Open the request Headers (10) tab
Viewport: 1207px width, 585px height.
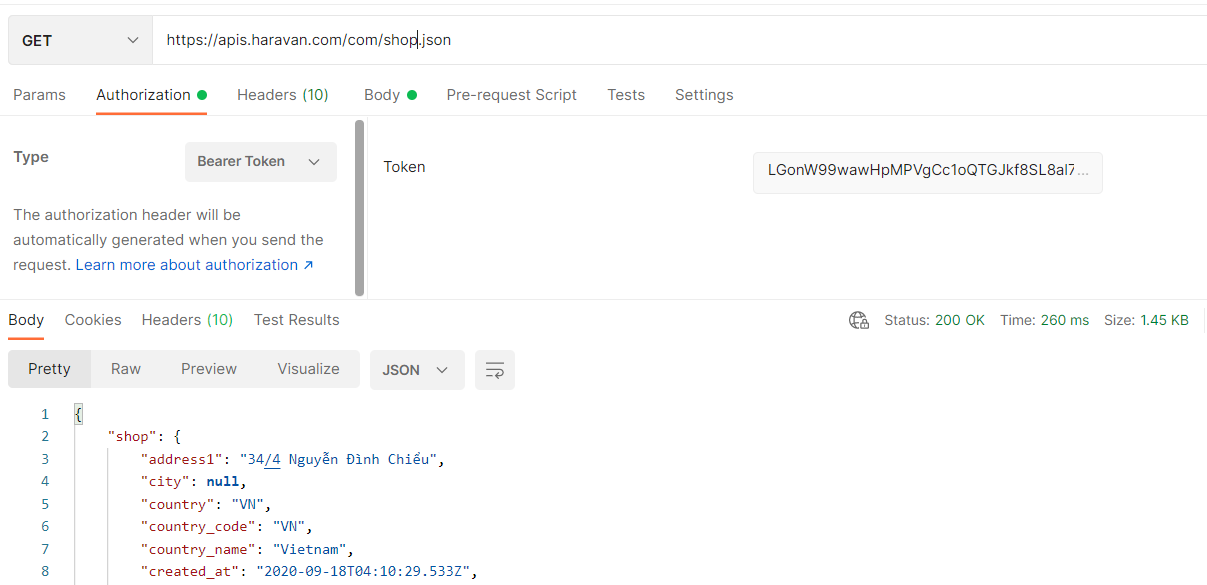coord(282,95)
